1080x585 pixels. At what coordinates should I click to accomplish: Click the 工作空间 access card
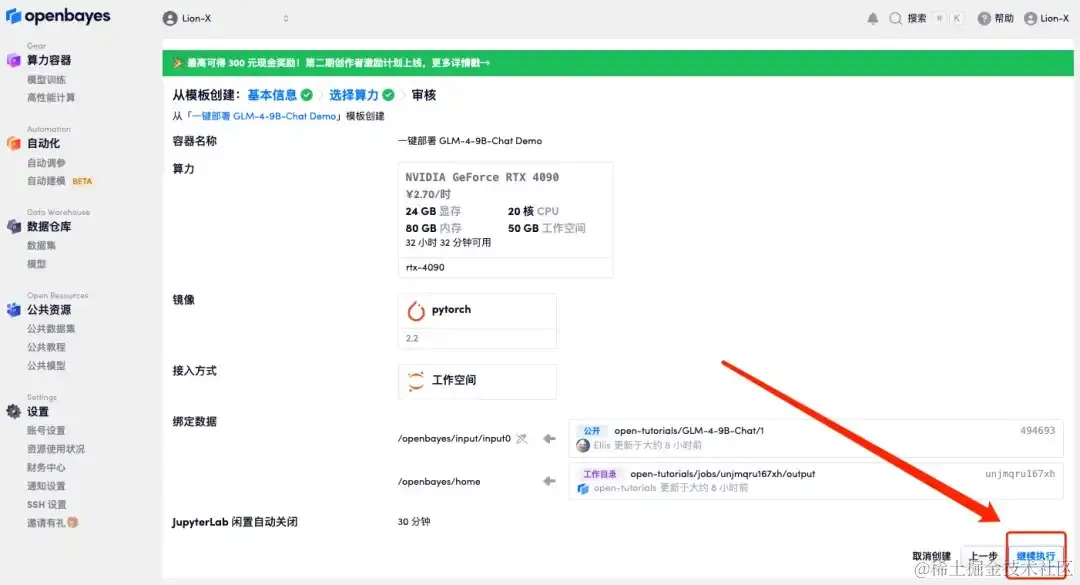(x=477, y=382)
